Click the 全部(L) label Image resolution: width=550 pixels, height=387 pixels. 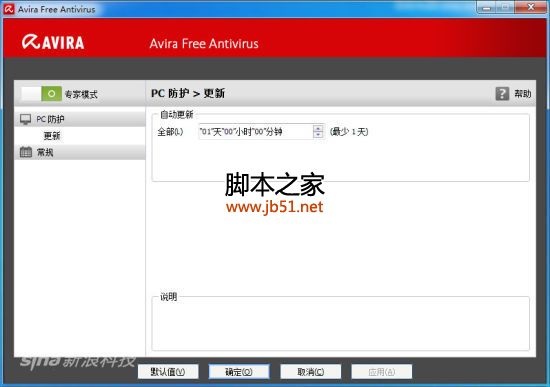tap(170, 132)
